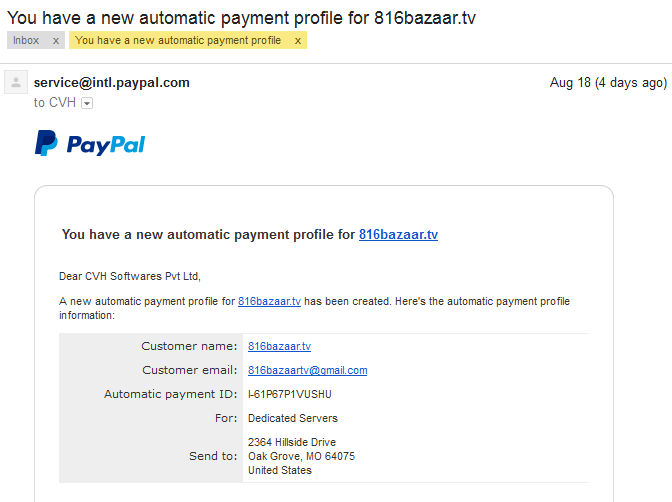Click the 816bazaartv@gmail.com email link
This screenshot has width=672, height=502.
pos(308,370)
